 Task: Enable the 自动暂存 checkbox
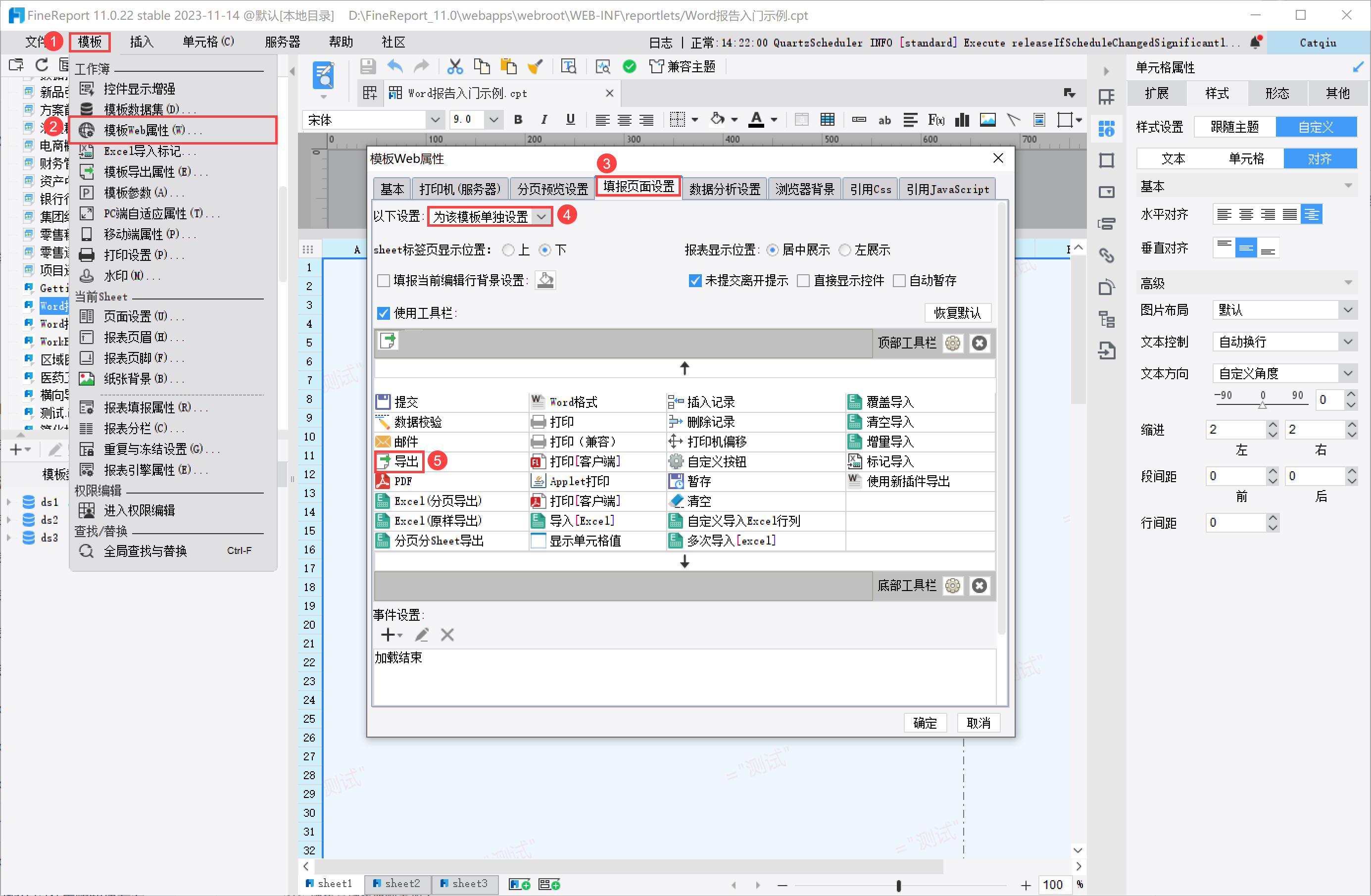pos(899,281)
